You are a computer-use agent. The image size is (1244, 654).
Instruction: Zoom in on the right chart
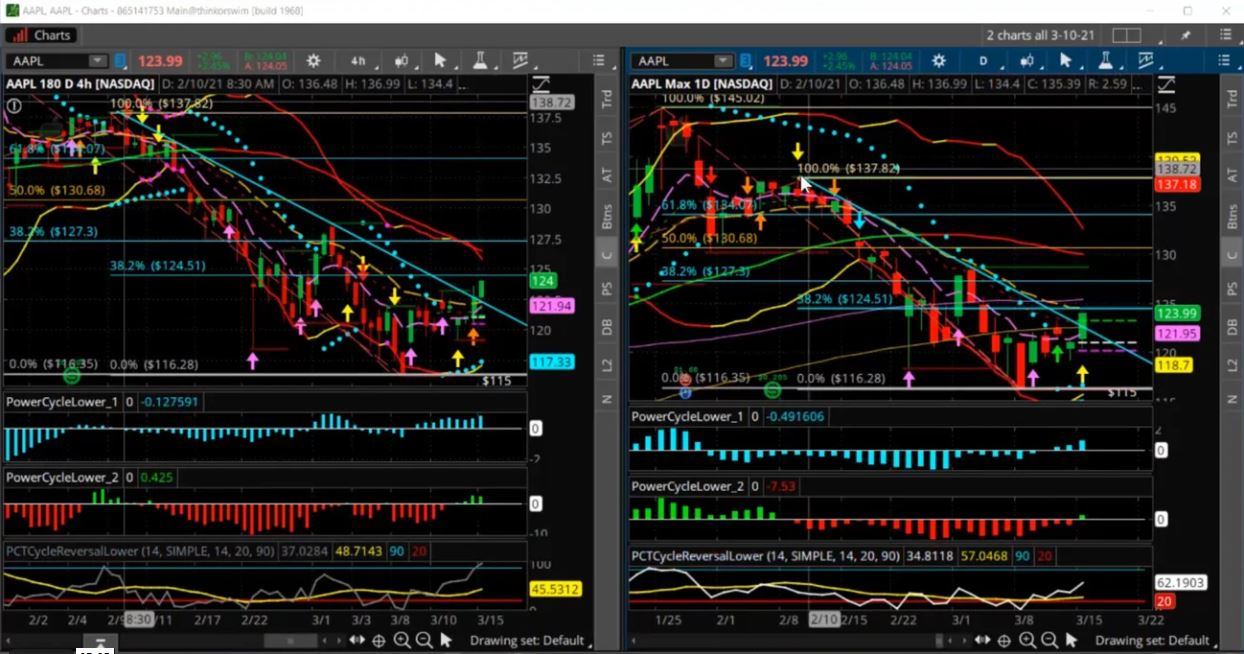pos(1028,640)
